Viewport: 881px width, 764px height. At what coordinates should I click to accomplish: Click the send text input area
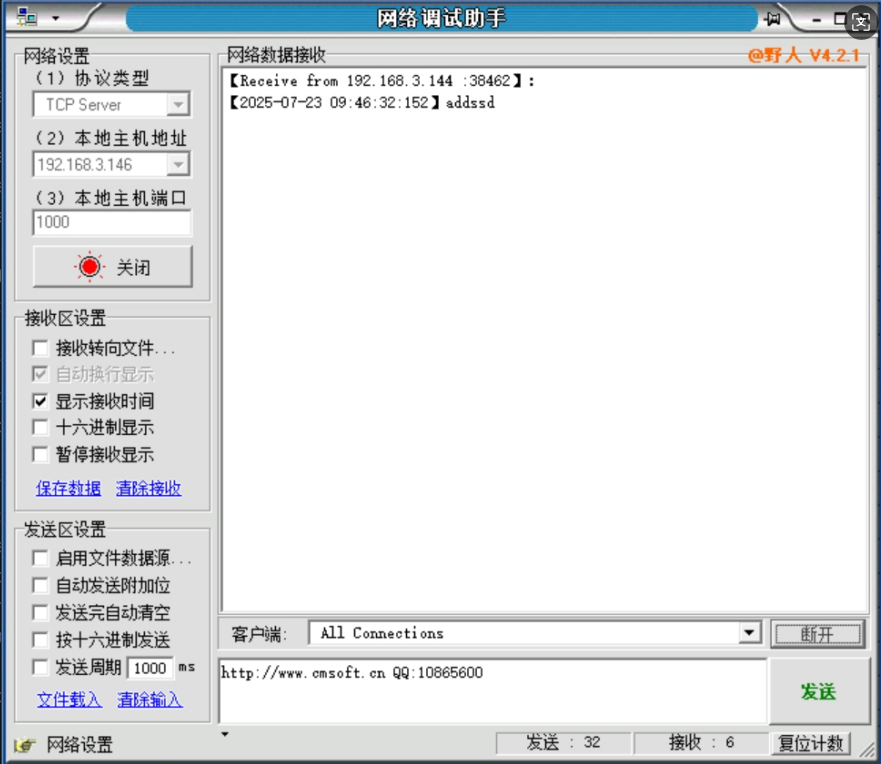tap(493, 692)
